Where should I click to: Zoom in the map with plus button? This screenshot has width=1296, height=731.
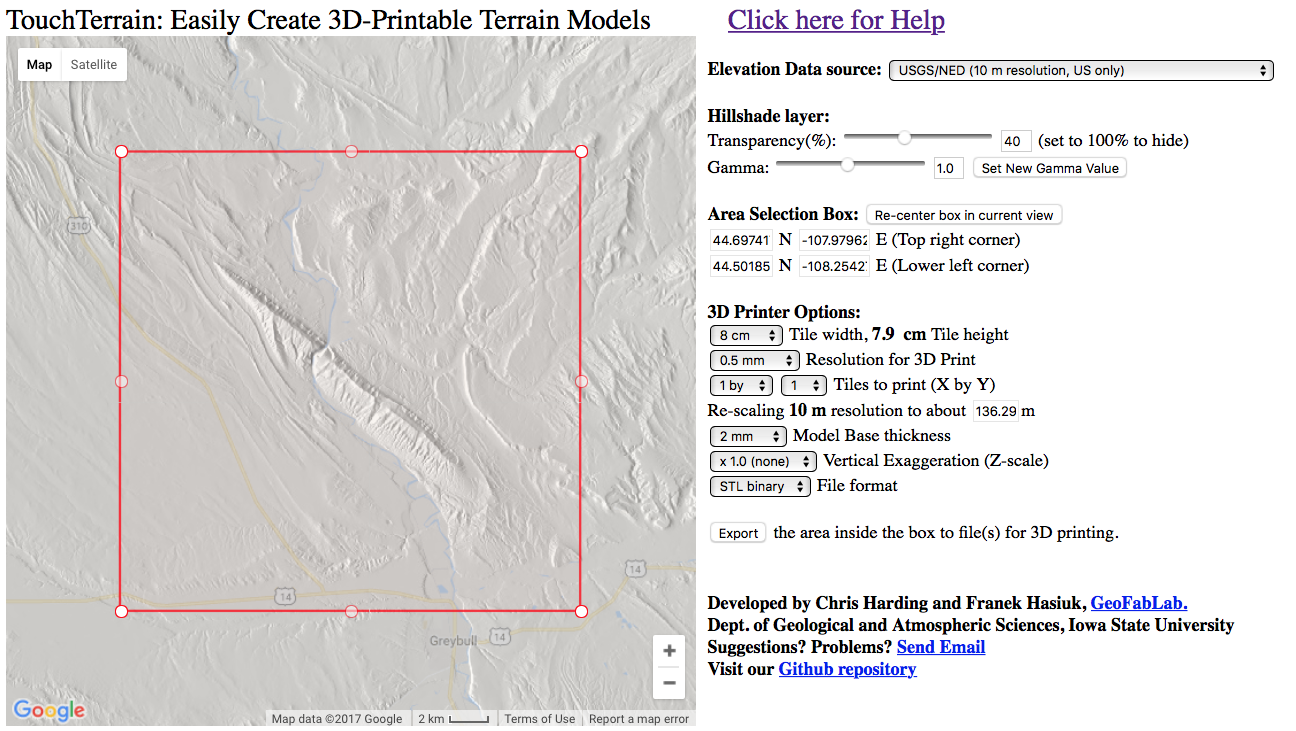coord(669,651)
